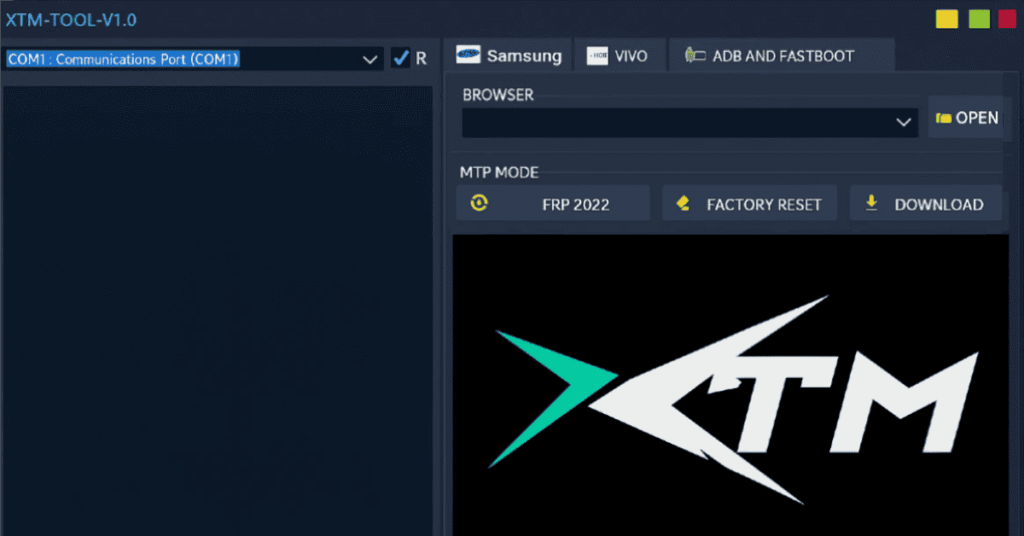Click the VIVO tab icon
Image resolution: width=1024 pixels, height=536 pixels.
click(x=597, y=55)
